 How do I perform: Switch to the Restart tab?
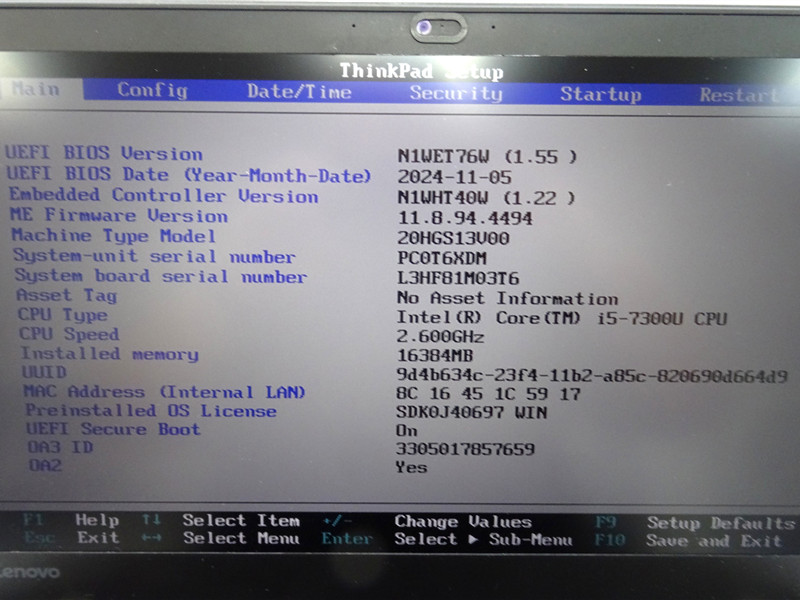(x=738, y=95)
